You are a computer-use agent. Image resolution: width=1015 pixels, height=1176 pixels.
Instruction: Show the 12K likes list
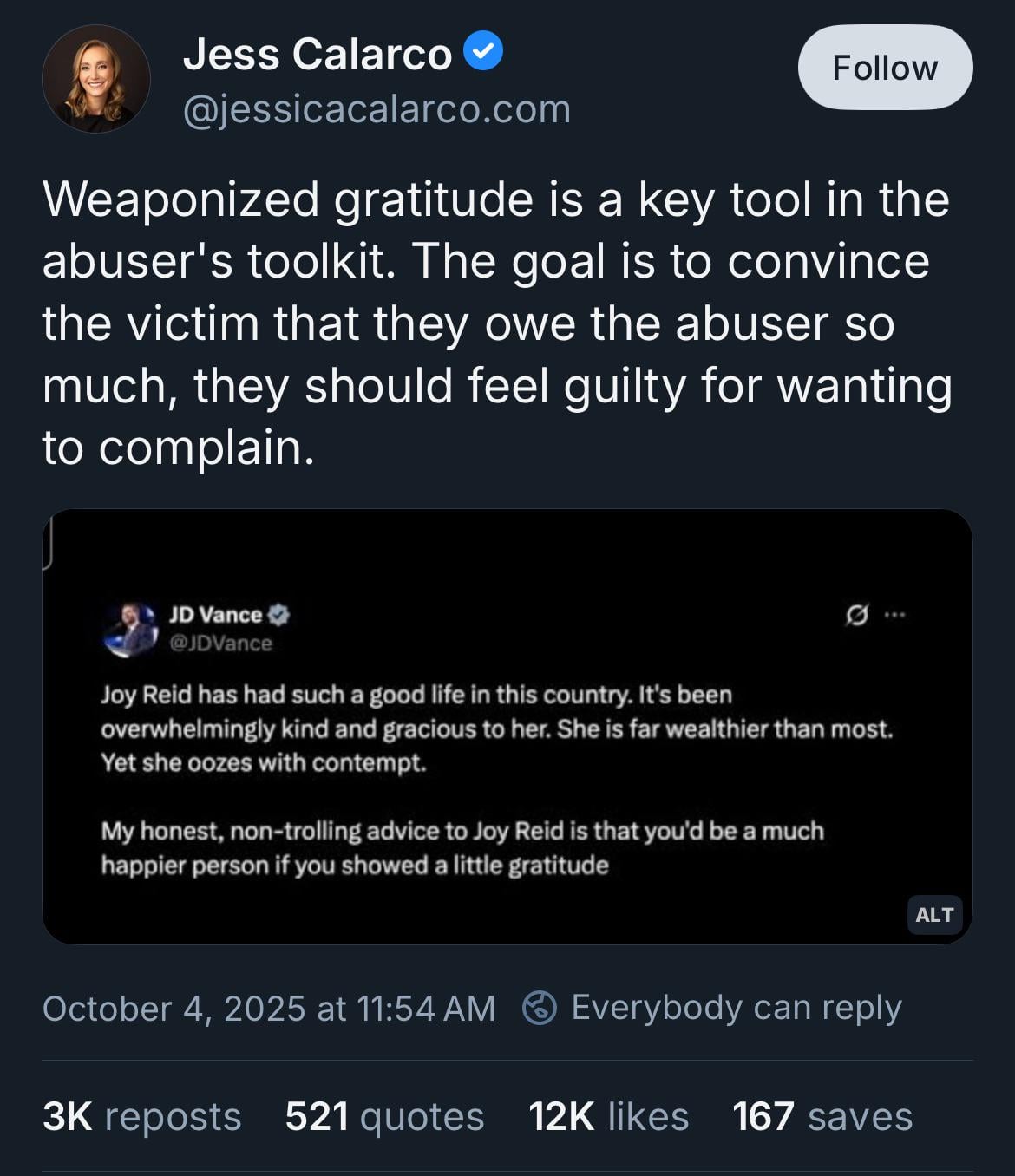click(x=608, y=1116)
